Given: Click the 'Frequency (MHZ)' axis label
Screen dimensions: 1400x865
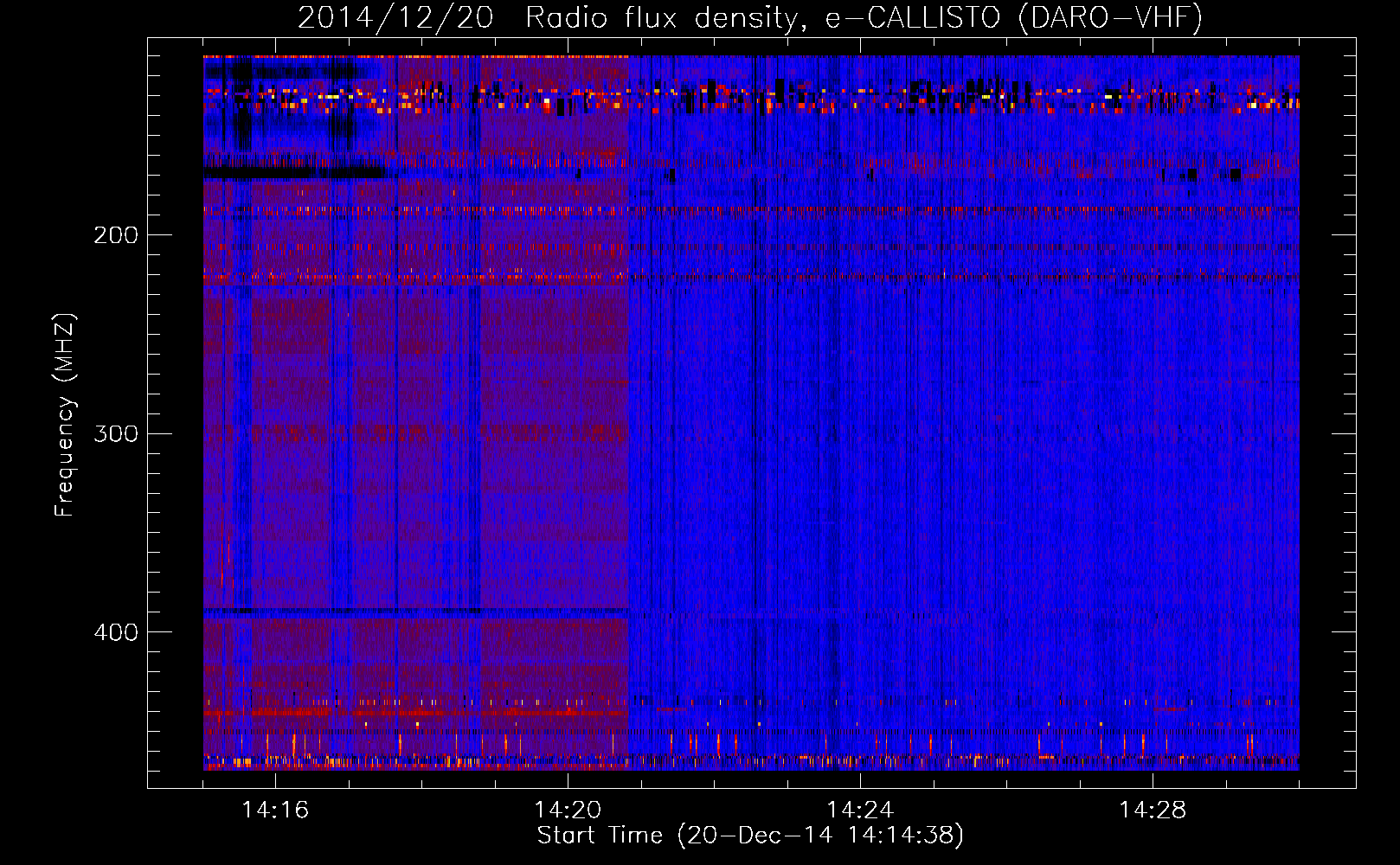Looking at the screenshot, I should coord(65,415).
